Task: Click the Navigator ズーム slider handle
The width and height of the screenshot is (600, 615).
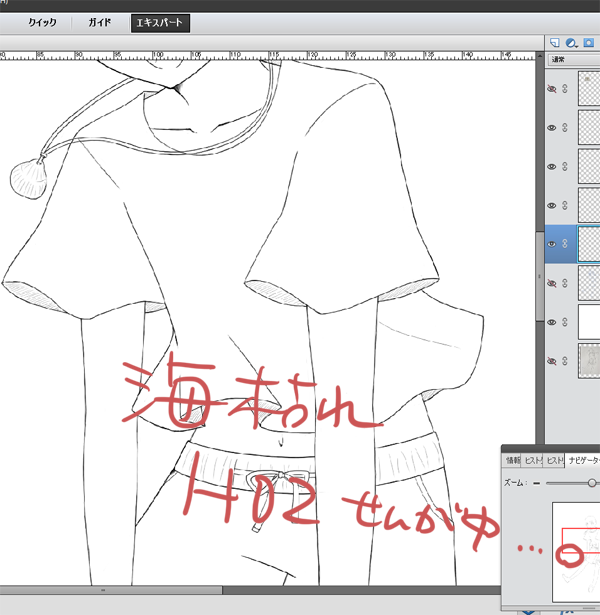Action: [x=592, y=483]
